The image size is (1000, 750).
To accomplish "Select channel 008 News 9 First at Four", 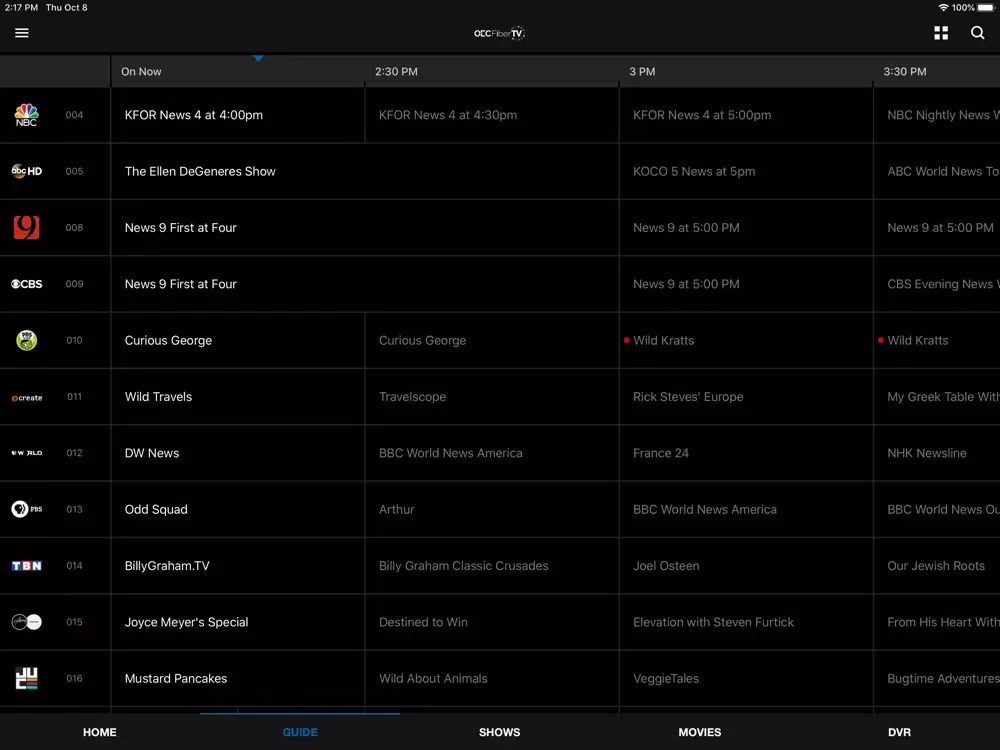I will coord(365,227).
